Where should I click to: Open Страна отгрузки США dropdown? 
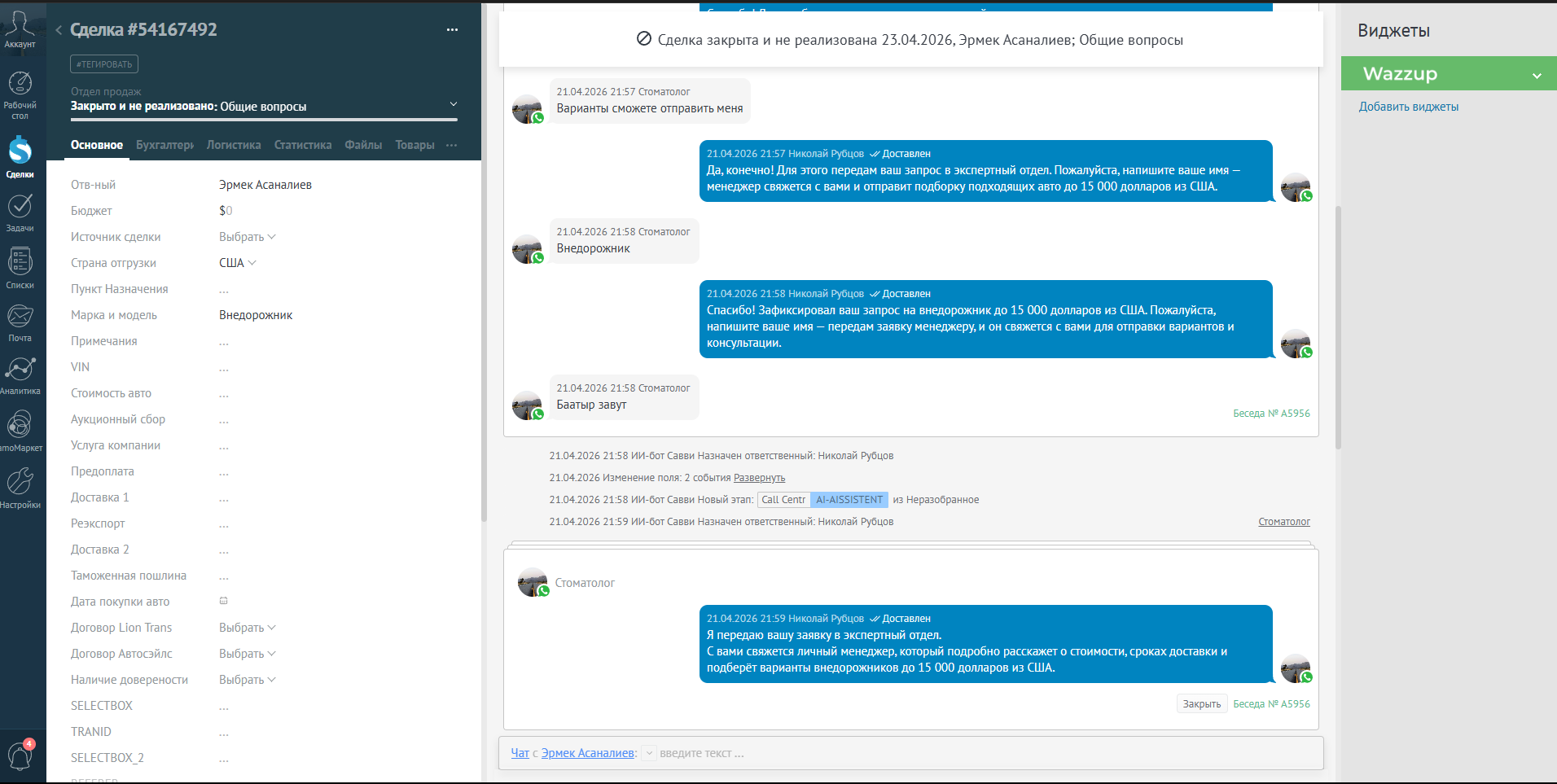pyautogui.click(x=238, y=263)
